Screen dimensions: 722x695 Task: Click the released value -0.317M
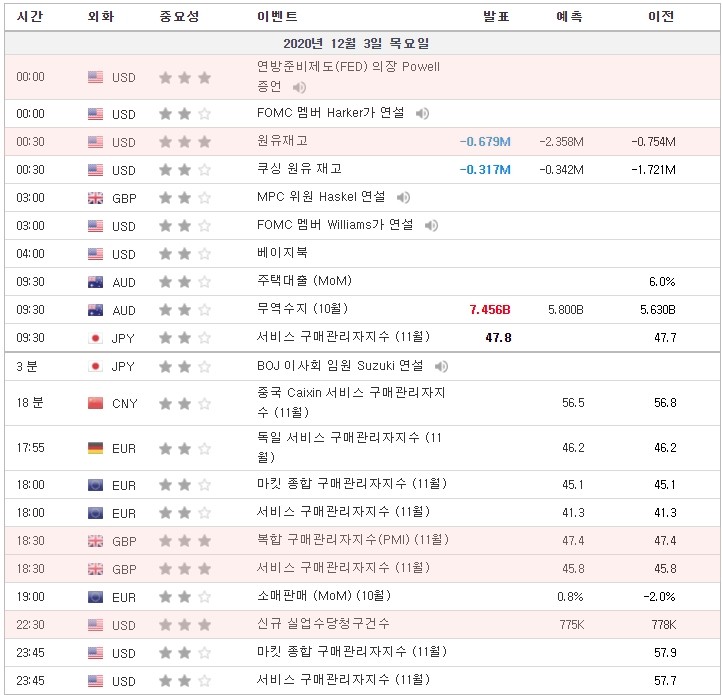click(485, 170)
